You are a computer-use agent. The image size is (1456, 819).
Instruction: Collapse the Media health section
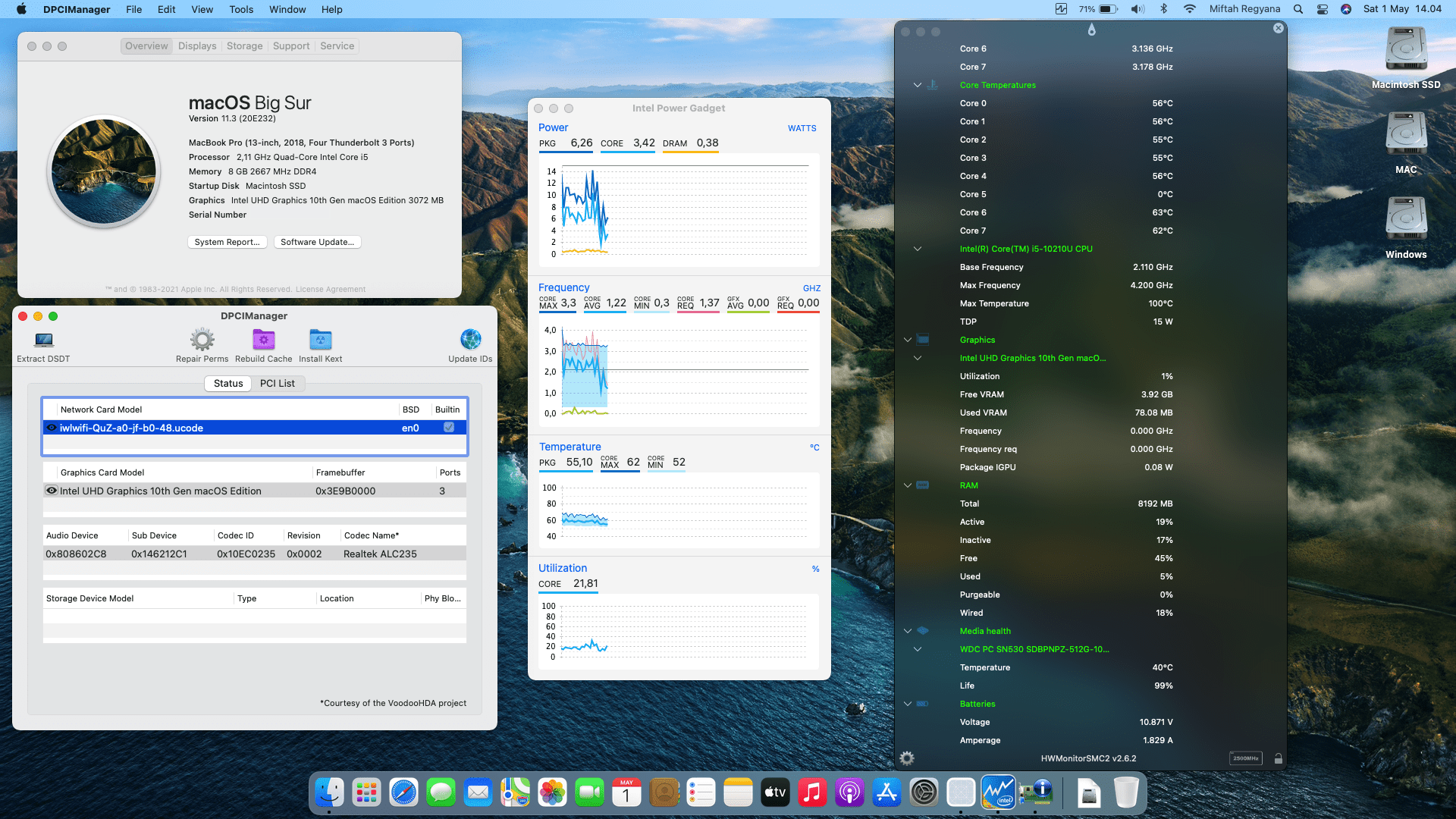click(x=907, y=631)
